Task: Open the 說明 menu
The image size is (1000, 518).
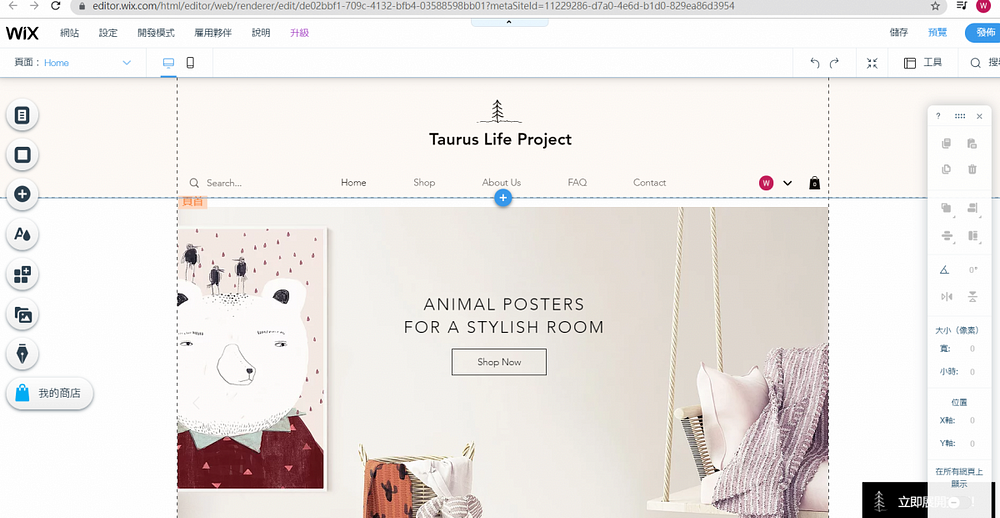Action: click(261, 33)
